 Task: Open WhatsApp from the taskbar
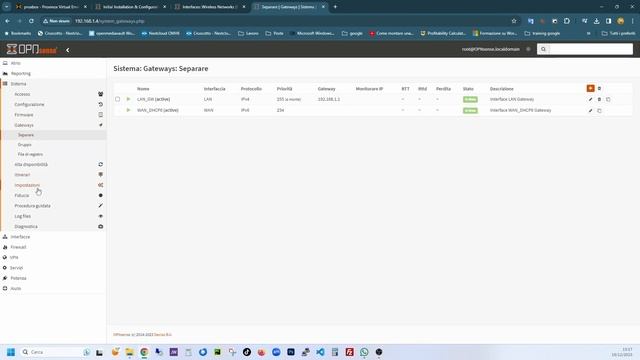364,352
